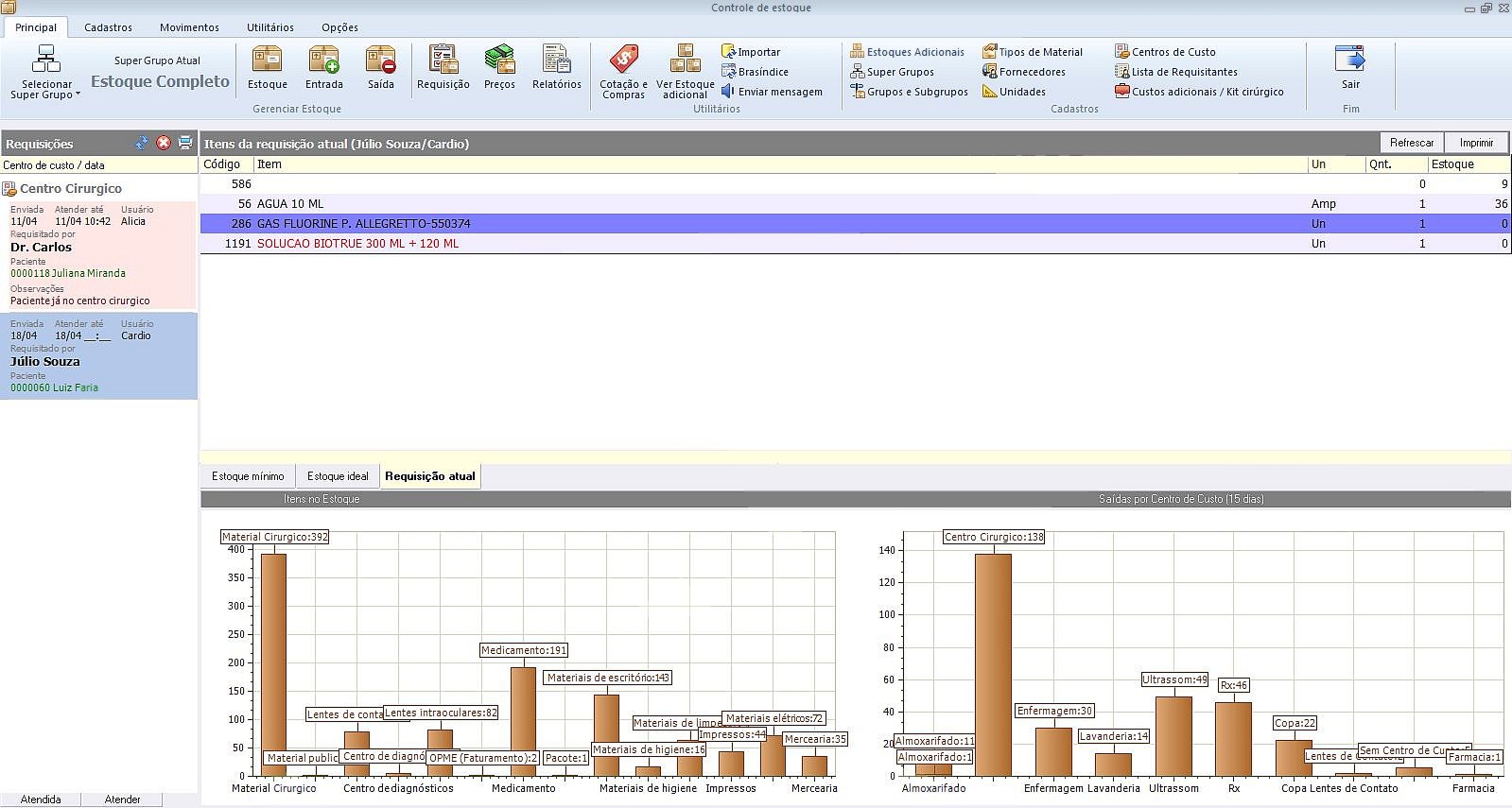
Task: Click Ver Estoque adicional icon
Action: 686,72
